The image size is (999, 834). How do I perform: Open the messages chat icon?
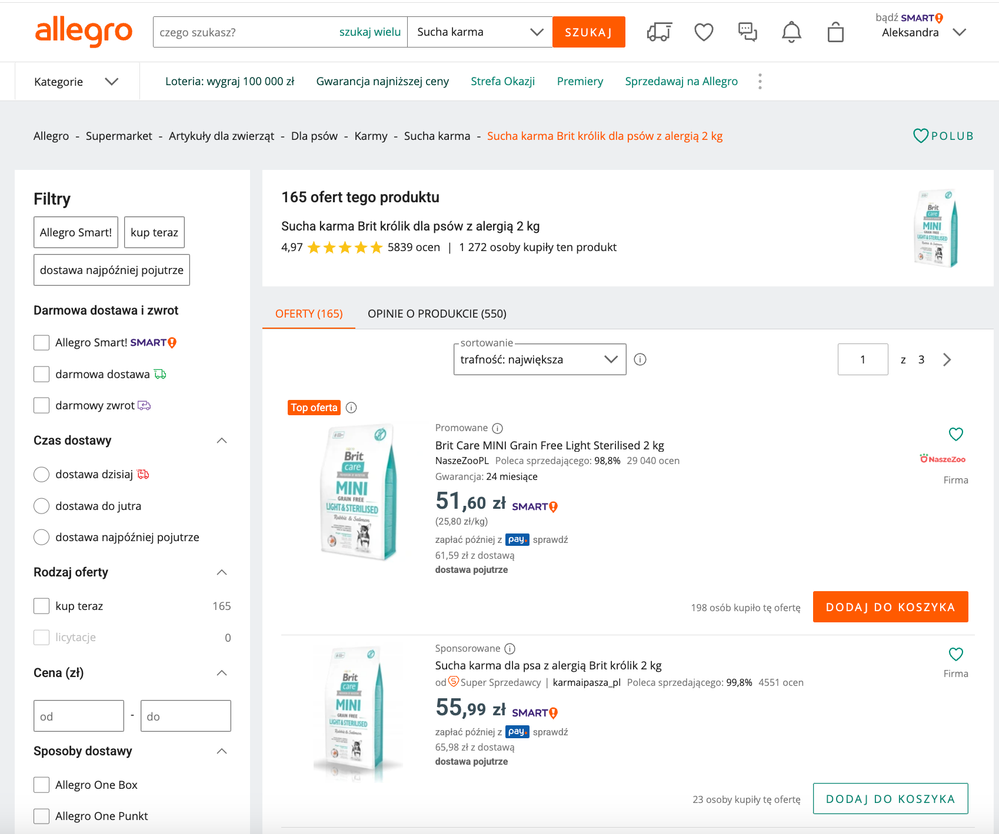(748, 32)
